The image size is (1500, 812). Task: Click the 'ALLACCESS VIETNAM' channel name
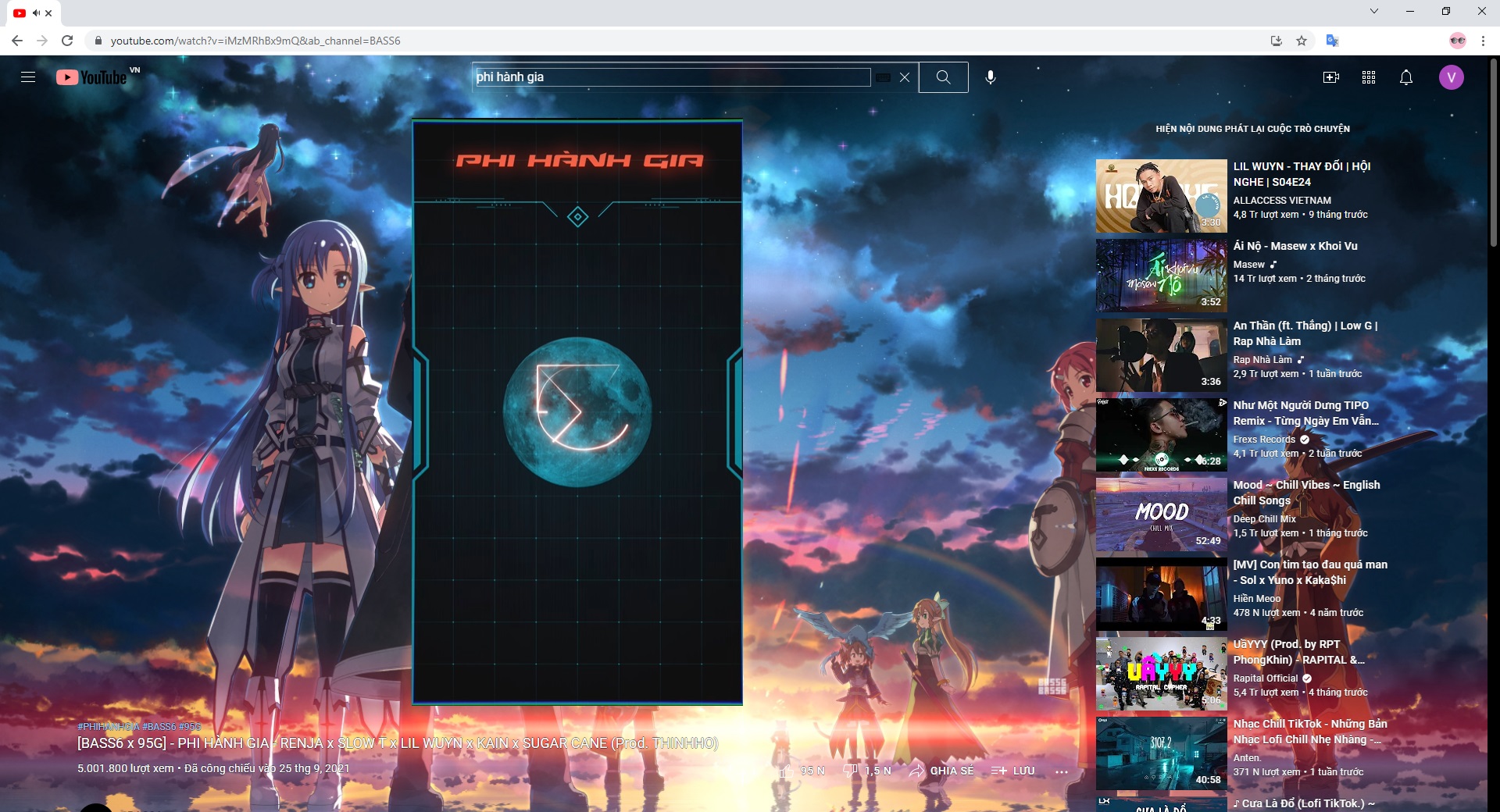pyautogui.click(x=1282, y=201)
